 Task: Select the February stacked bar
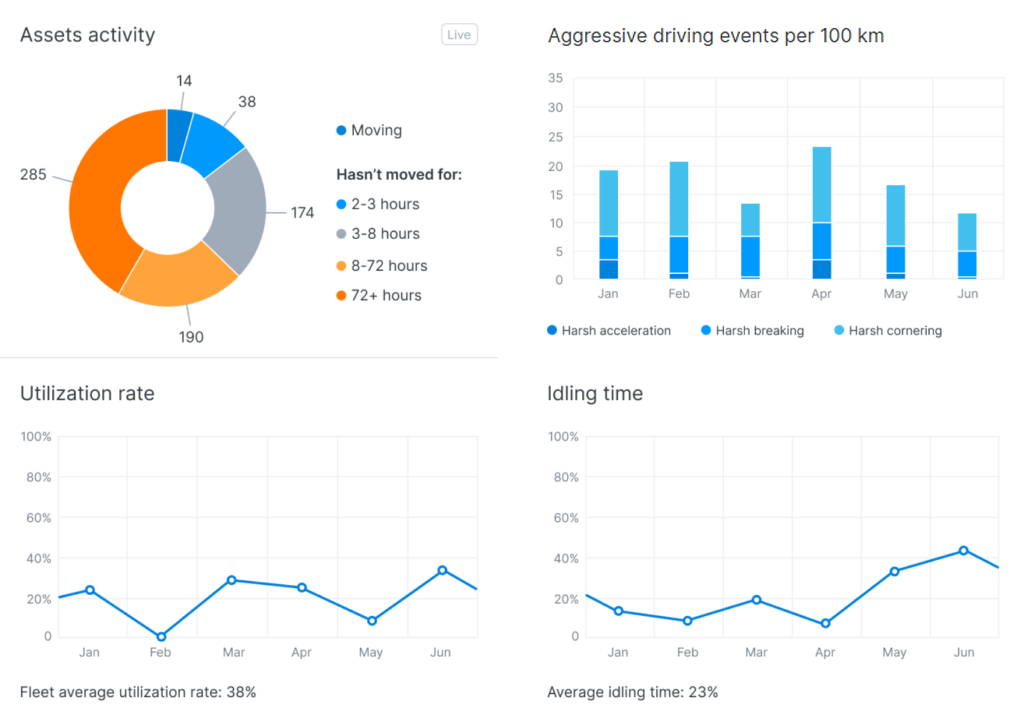click(679, 220)
